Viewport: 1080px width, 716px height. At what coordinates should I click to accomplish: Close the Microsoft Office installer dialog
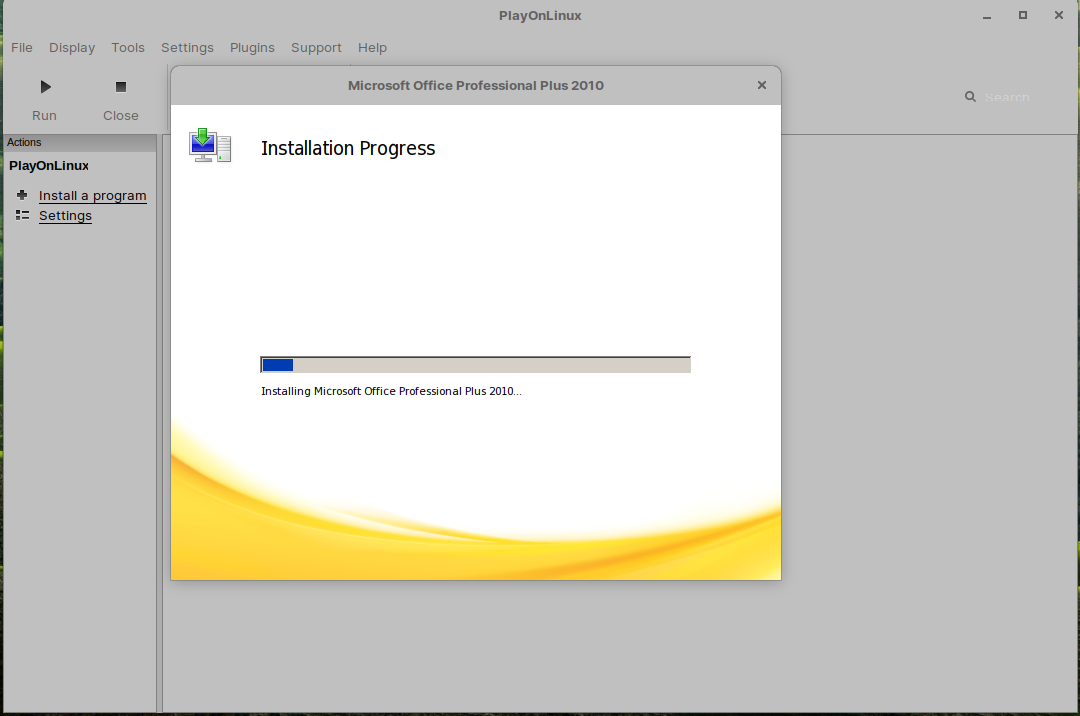[x=762, y=85]
